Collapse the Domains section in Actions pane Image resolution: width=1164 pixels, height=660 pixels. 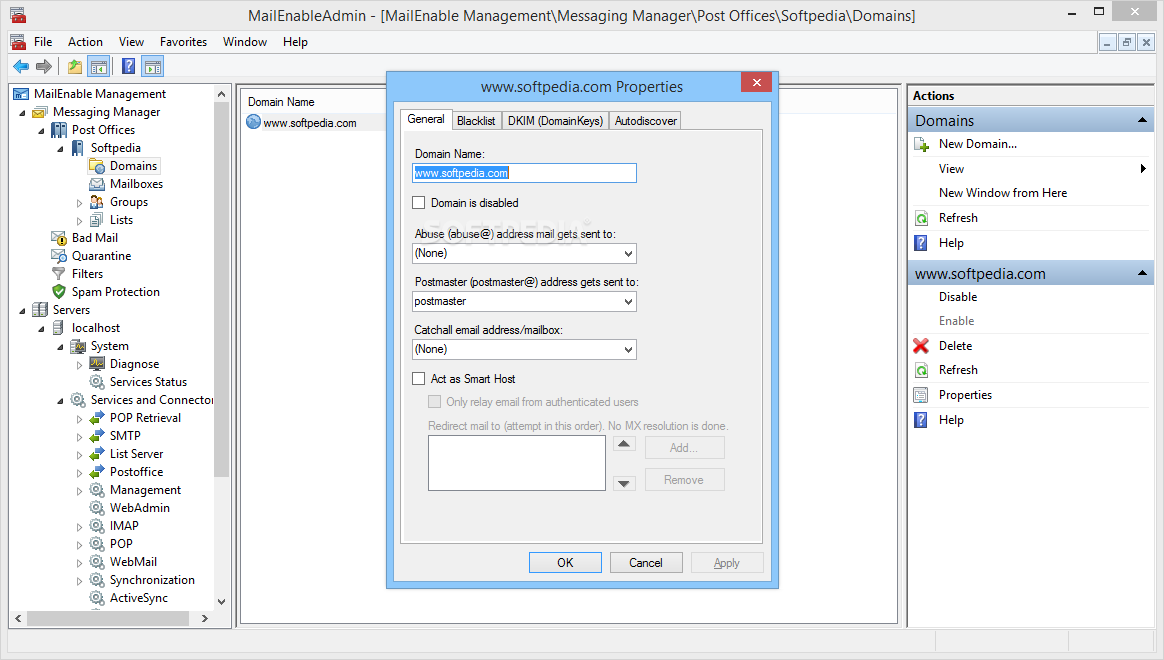(1142, 120)
